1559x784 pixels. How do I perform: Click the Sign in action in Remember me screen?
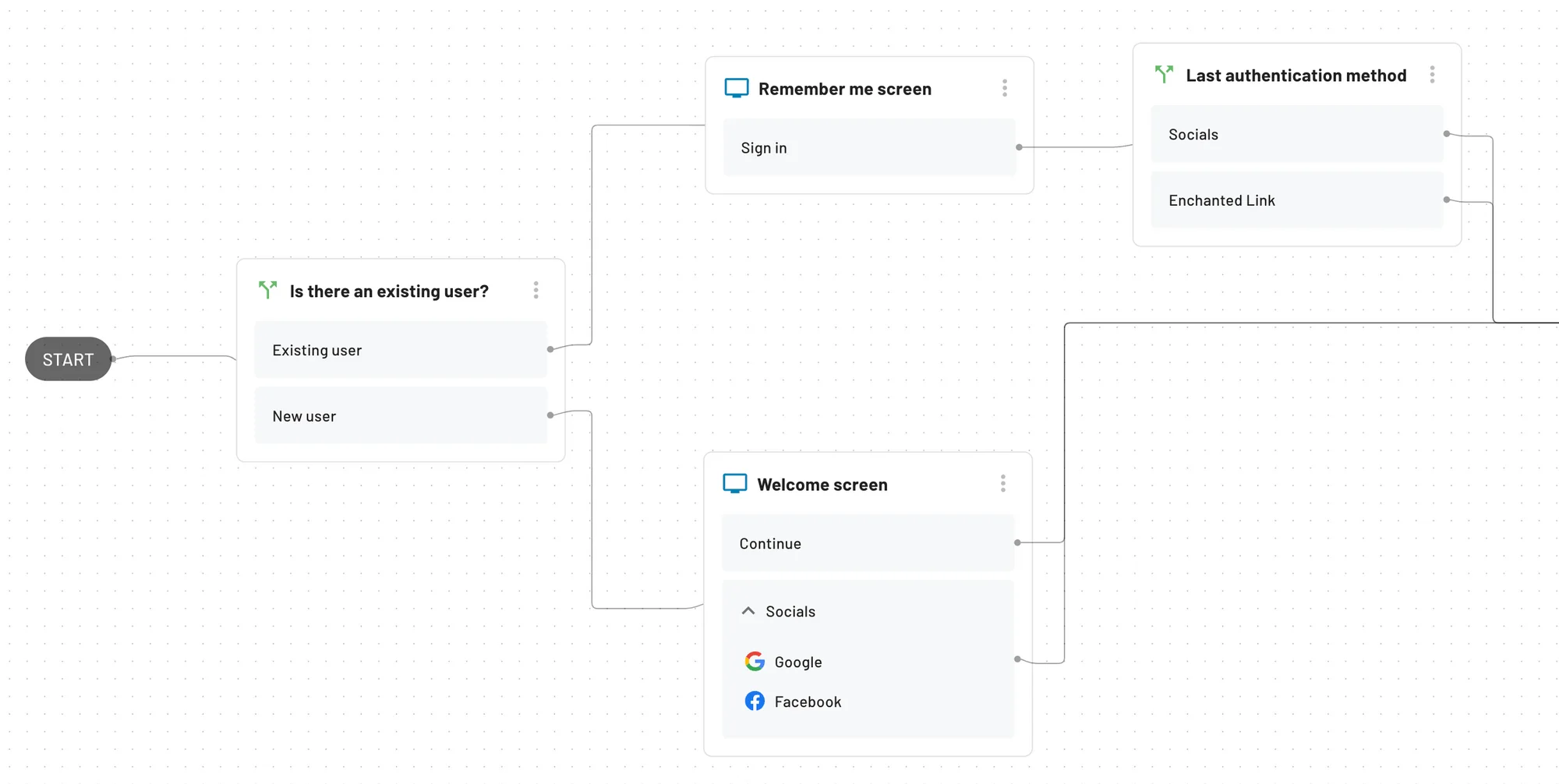tap(868, 147)
